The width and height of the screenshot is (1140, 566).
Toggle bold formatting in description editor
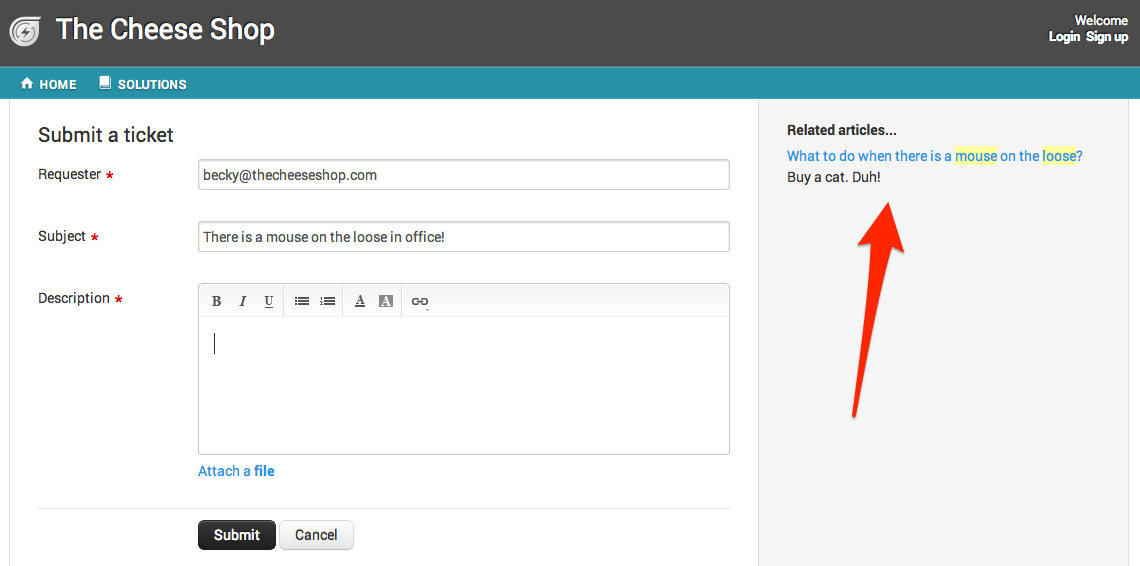point(216,301)
